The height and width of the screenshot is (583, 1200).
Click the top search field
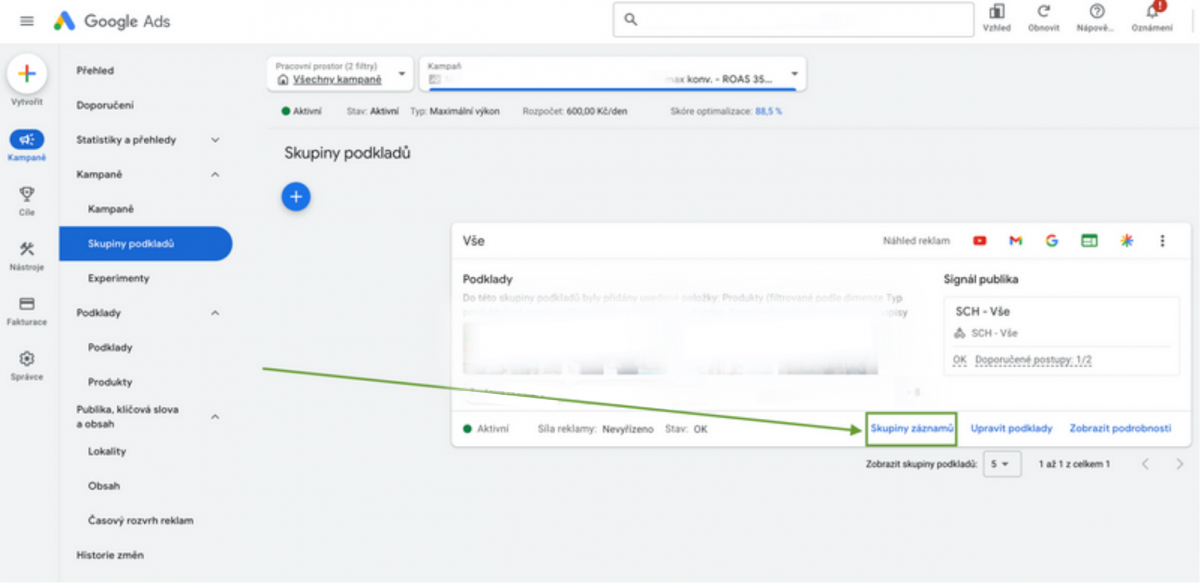tap(792, 18)
